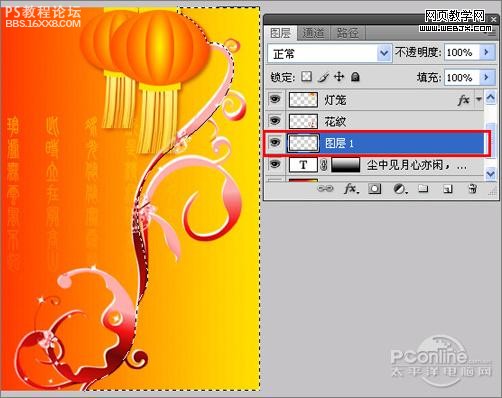Select the 花纹 layer thumbnail

303,121
